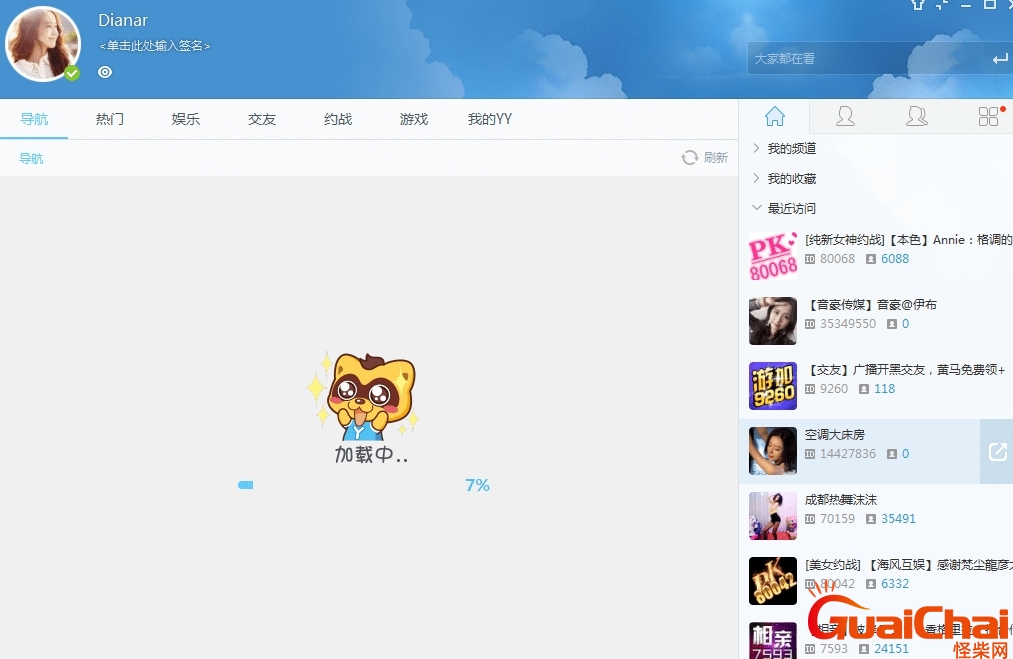Open Dianar's profile avatar
Screen dimensions: 1013x659
pos(43,44)
